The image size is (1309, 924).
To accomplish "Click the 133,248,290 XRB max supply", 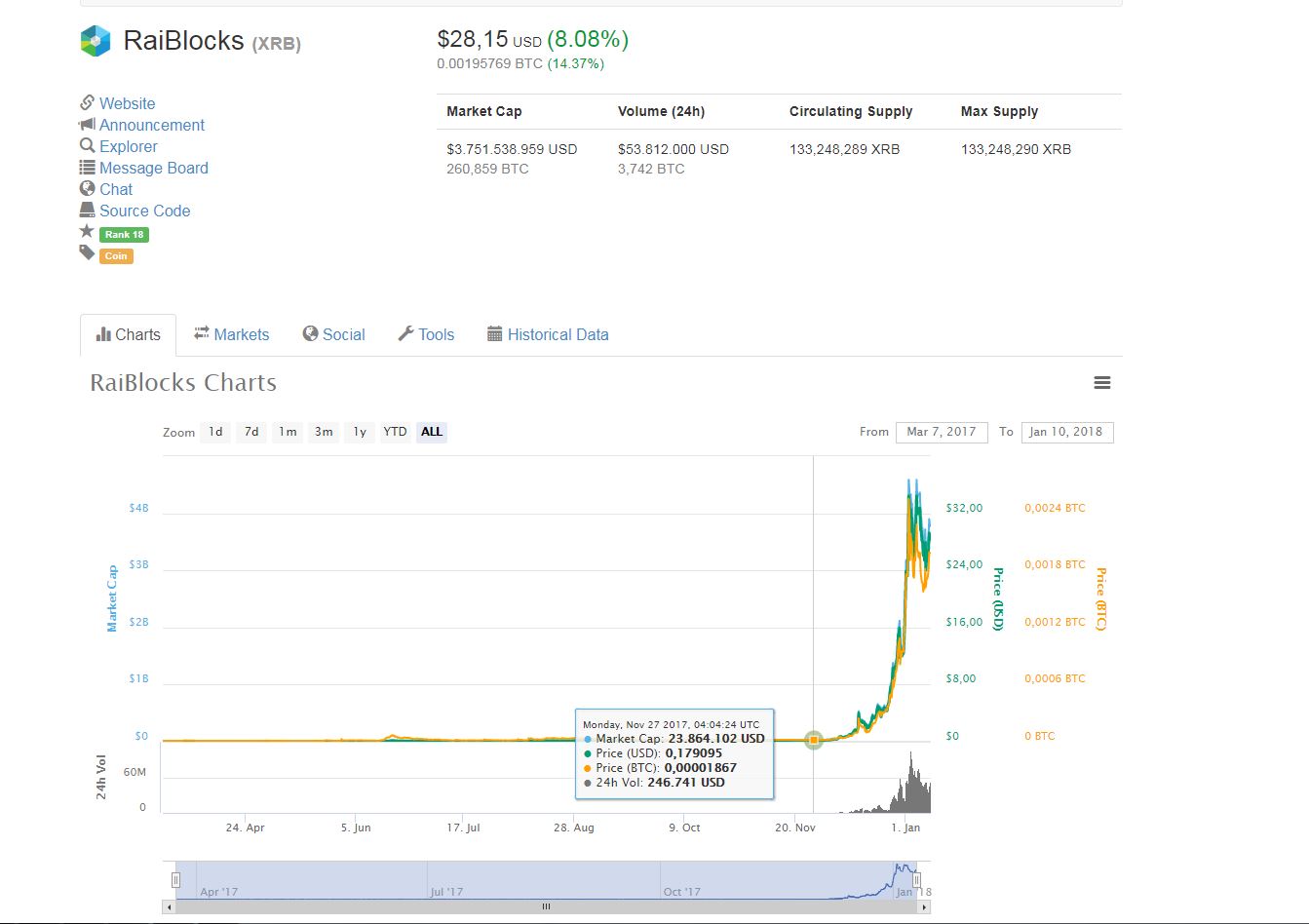I will point(1016,149).
